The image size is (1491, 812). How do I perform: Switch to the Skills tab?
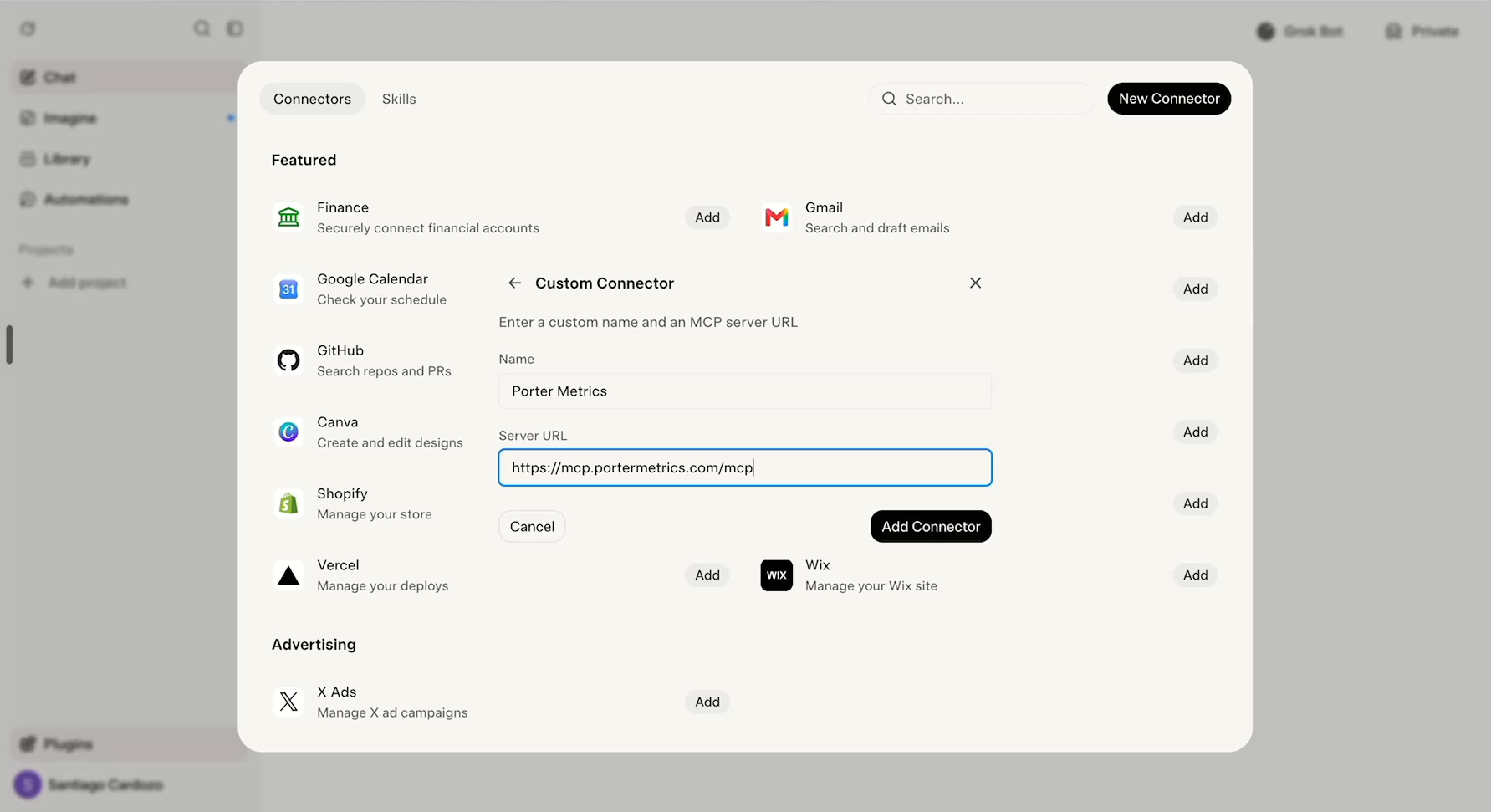(x=399, y=99)
